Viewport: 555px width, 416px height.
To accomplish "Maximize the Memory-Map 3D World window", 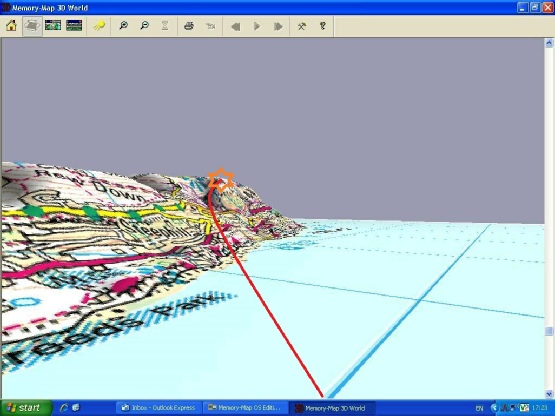I will pyautogui.click(x=535, y=7).
